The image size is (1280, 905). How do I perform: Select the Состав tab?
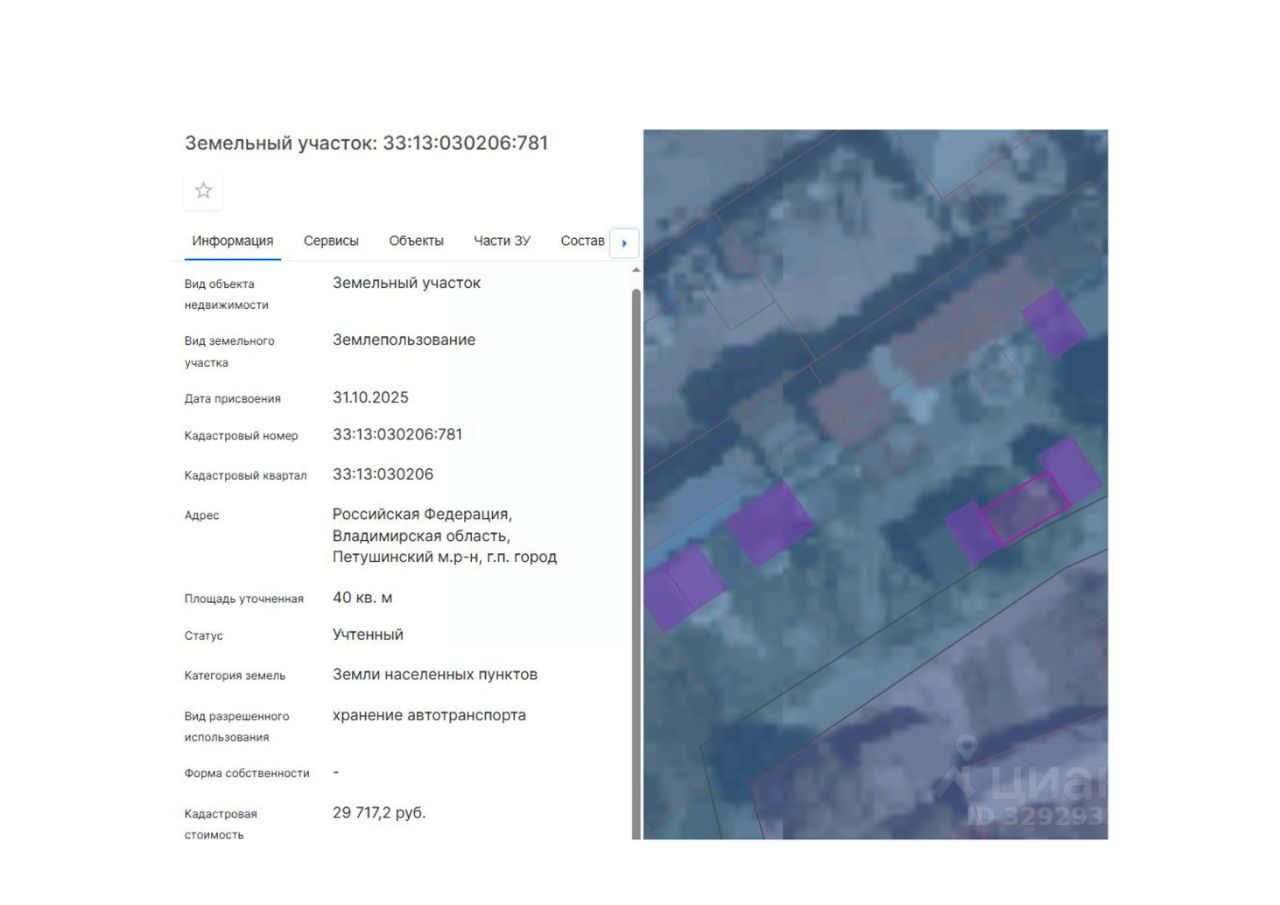pos(583,241)
